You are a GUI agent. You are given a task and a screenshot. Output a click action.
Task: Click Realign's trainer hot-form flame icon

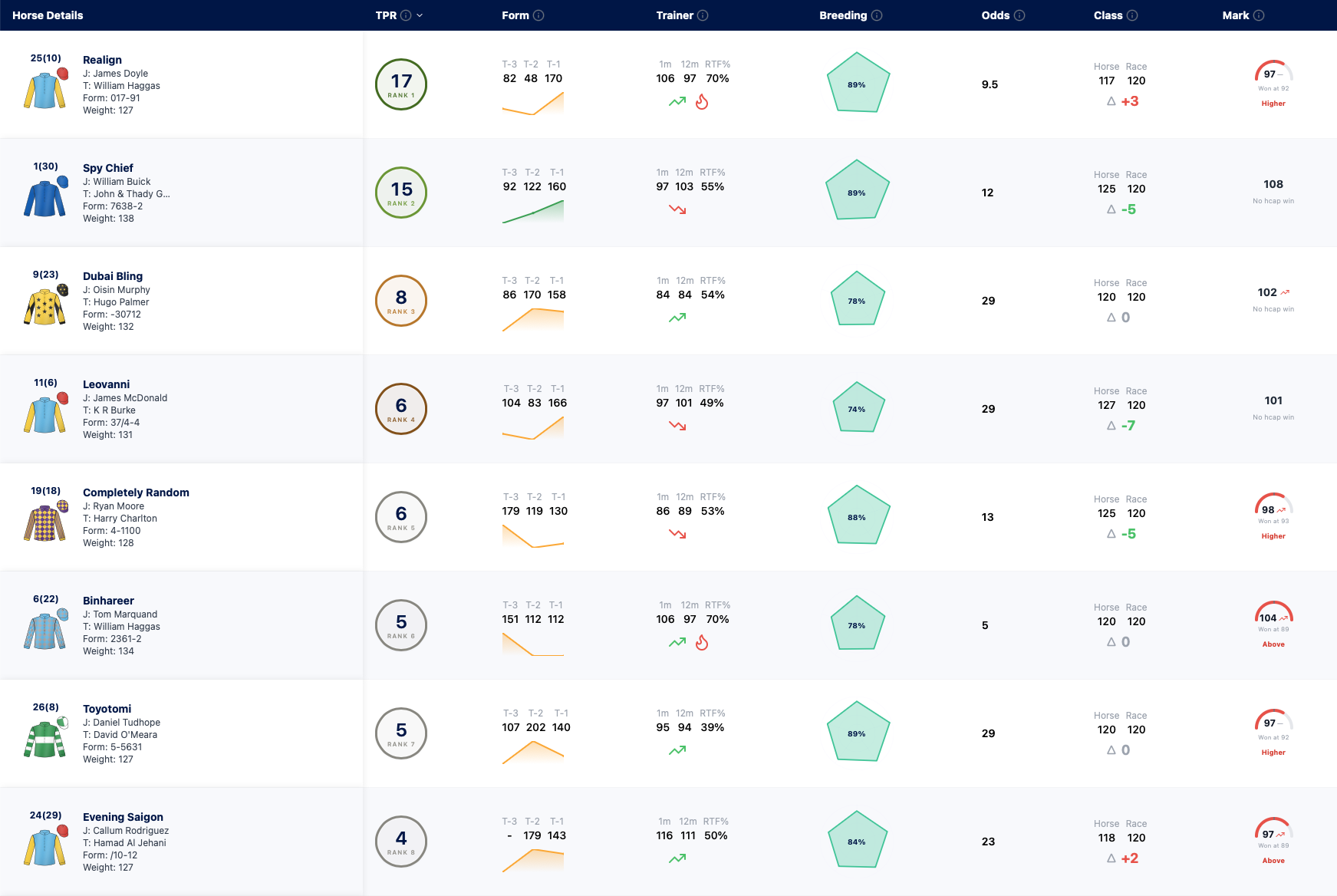(x=702, y=101)
